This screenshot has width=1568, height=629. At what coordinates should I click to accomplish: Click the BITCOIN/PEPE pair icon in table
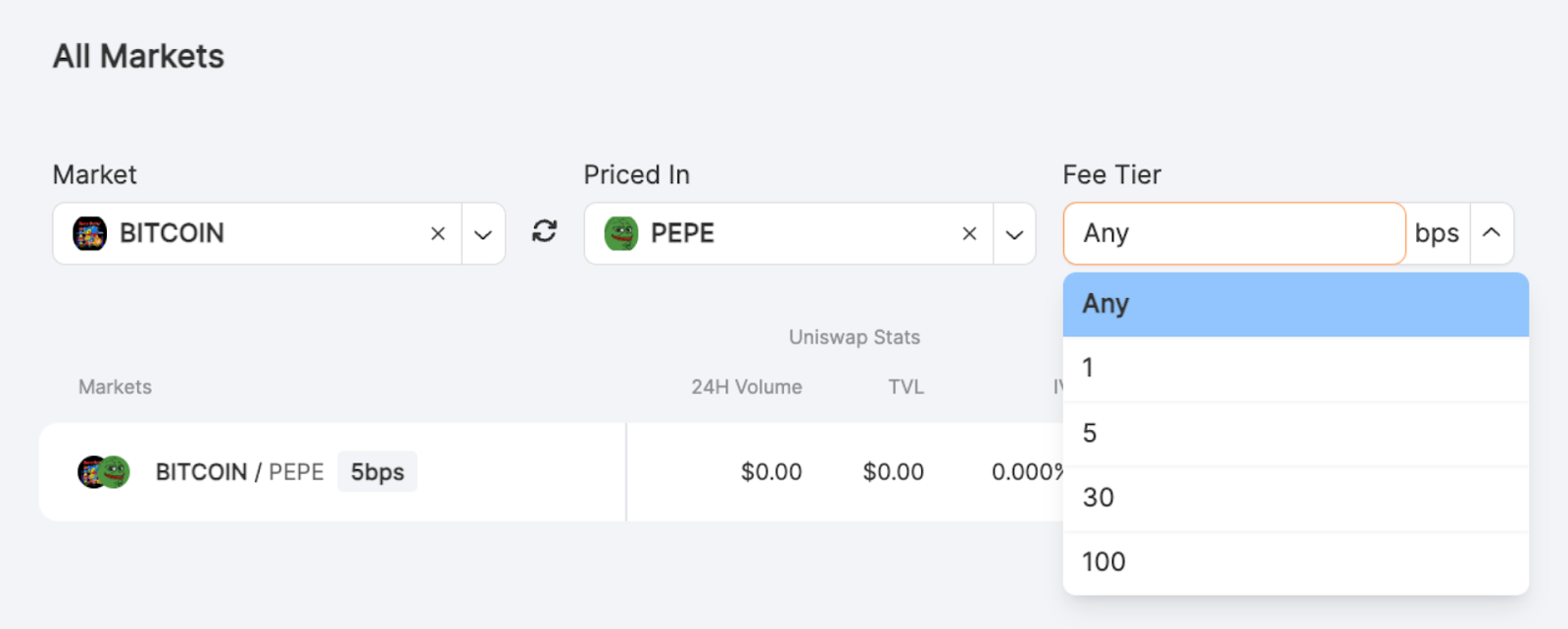pyautogui.click(x=104, y=472)
